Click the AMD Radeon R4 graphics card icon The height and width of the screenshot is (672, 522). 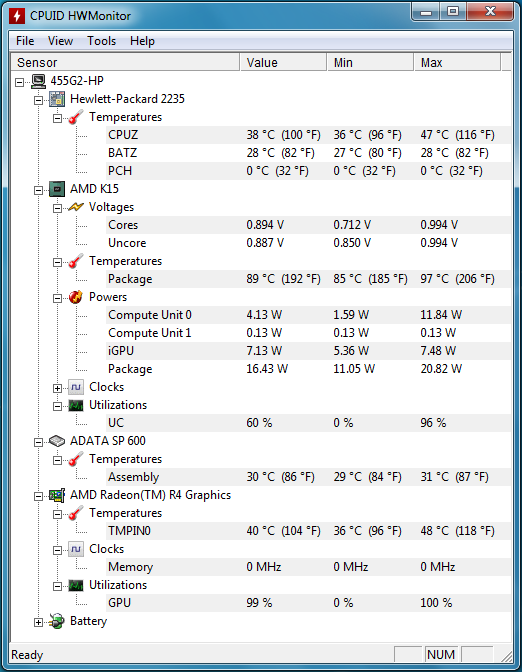click(57, 495)
